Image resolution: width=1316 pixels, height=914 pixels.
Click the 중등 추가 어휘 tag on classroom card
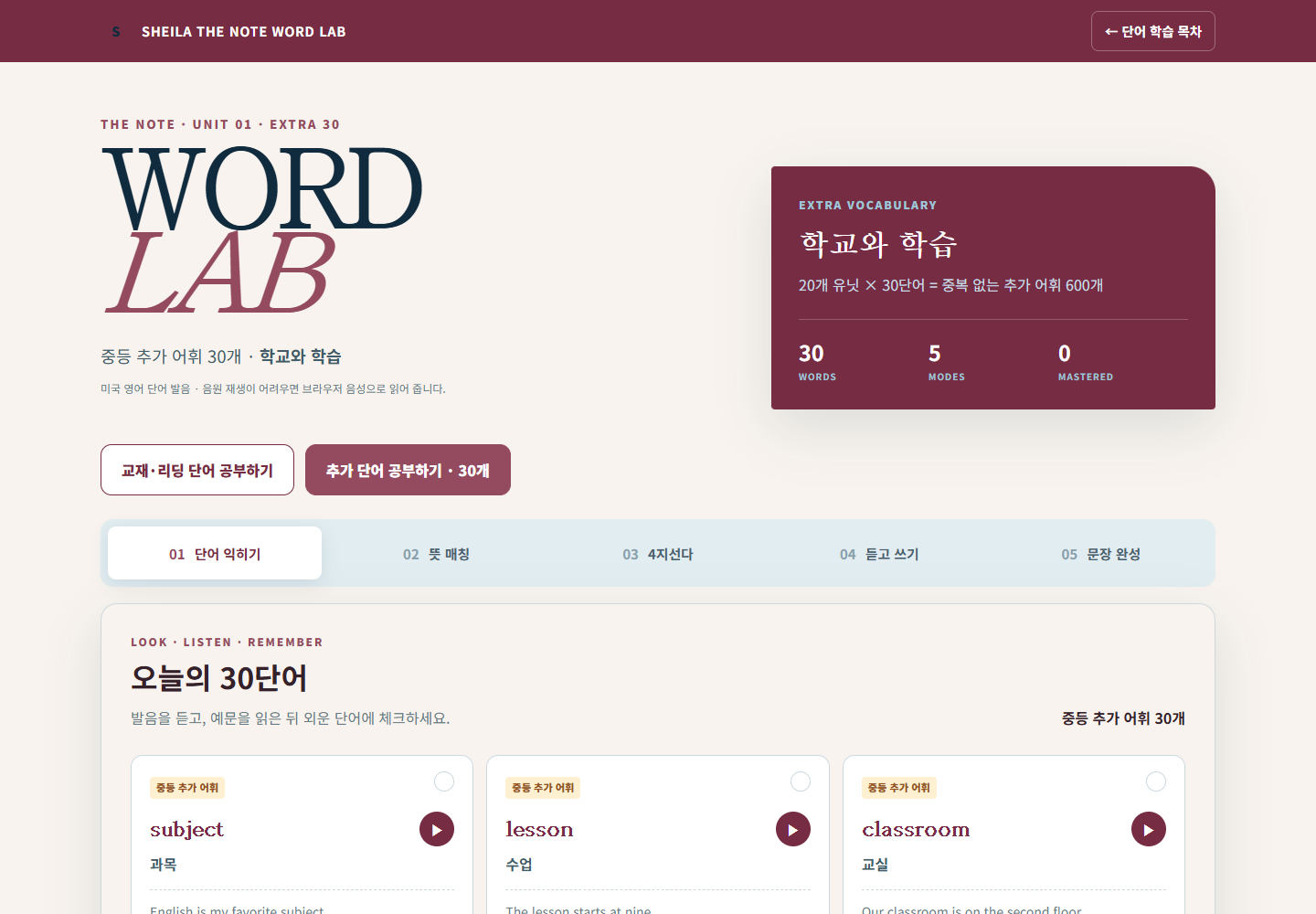[899, 788]
